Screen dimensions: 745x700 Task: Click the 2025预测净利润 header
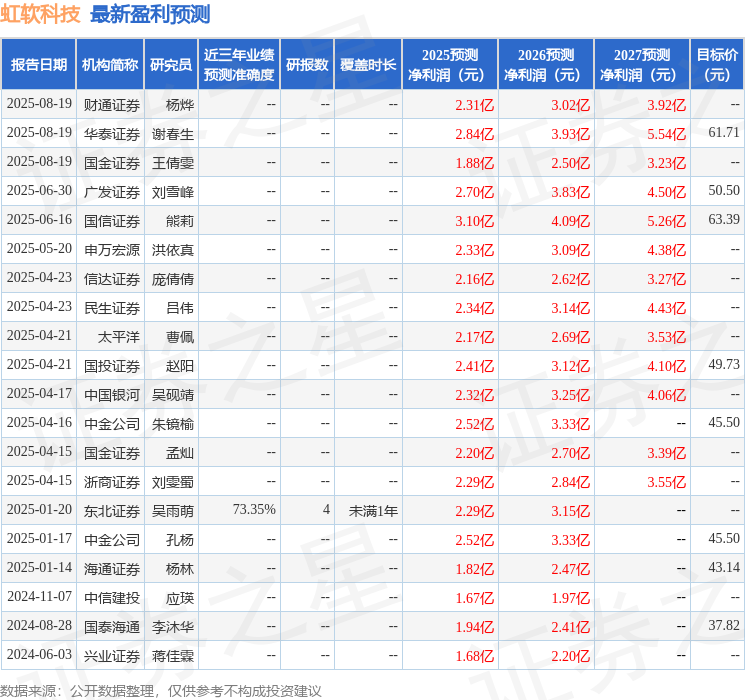pyautogui.click(x=450, y=65)
